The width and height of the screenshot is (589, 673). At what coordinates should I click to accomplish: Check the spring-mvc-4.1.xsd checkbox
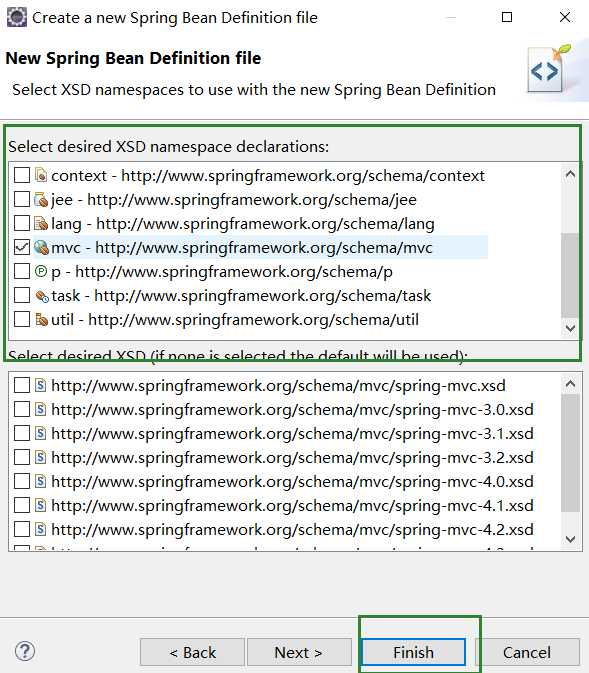pos(22,505)
